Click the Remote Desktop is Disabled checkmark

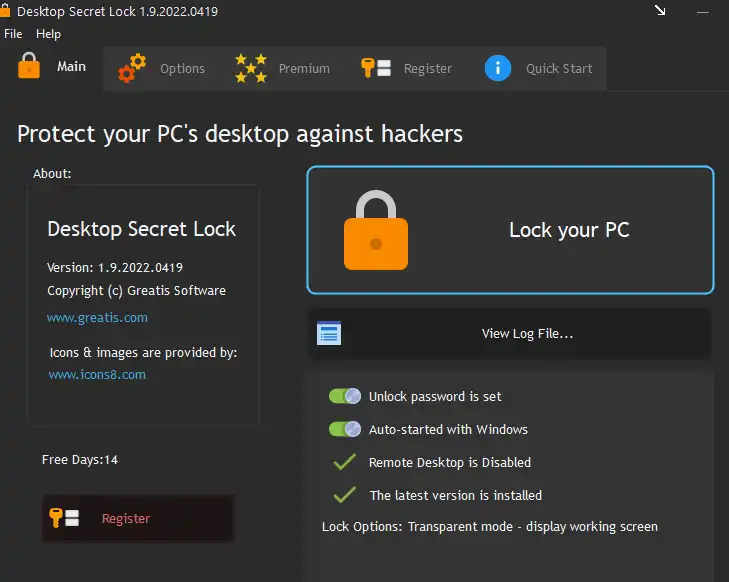coord(345,462)
